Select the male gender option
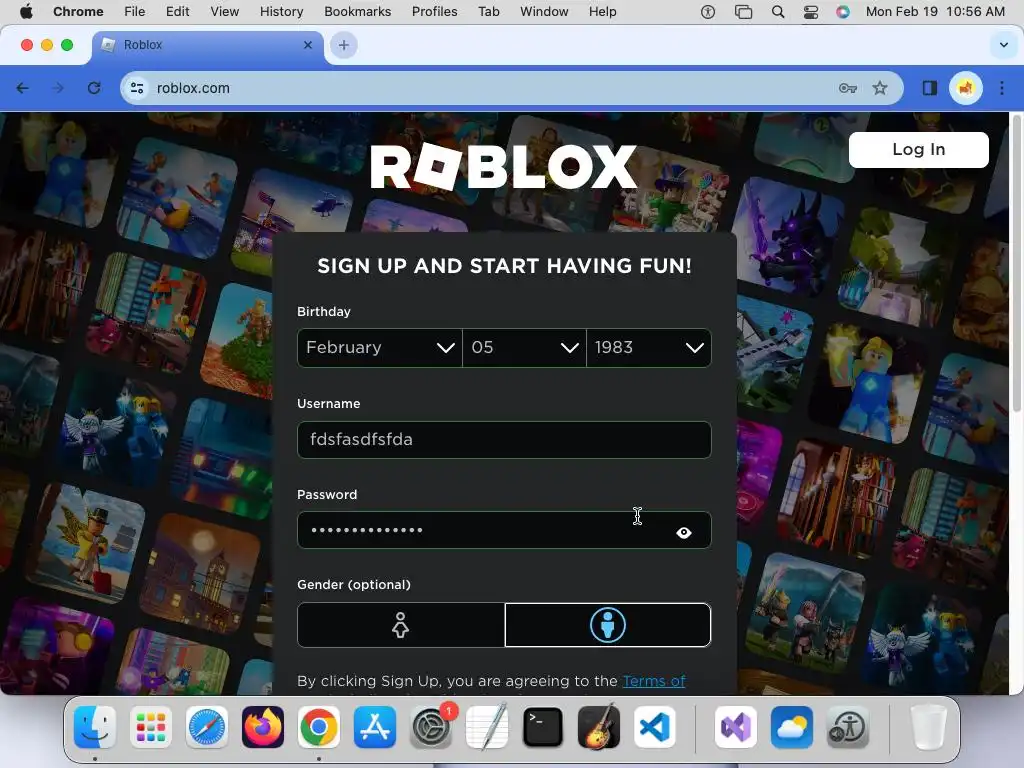The image size is (1024, 768). click(608, 625)
